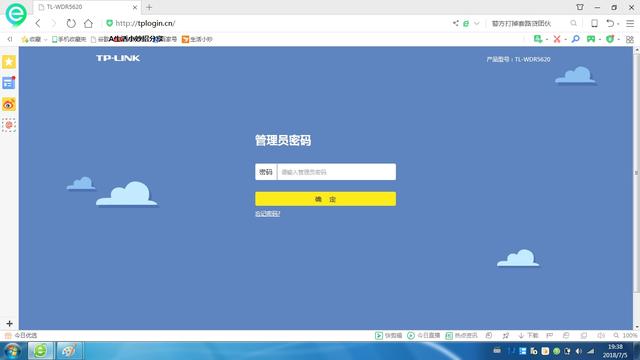This screenshot has width=640, height=360.
Task: Open the blue news sidebar icon
Action: pyautogui.click(x=9, y=83)
